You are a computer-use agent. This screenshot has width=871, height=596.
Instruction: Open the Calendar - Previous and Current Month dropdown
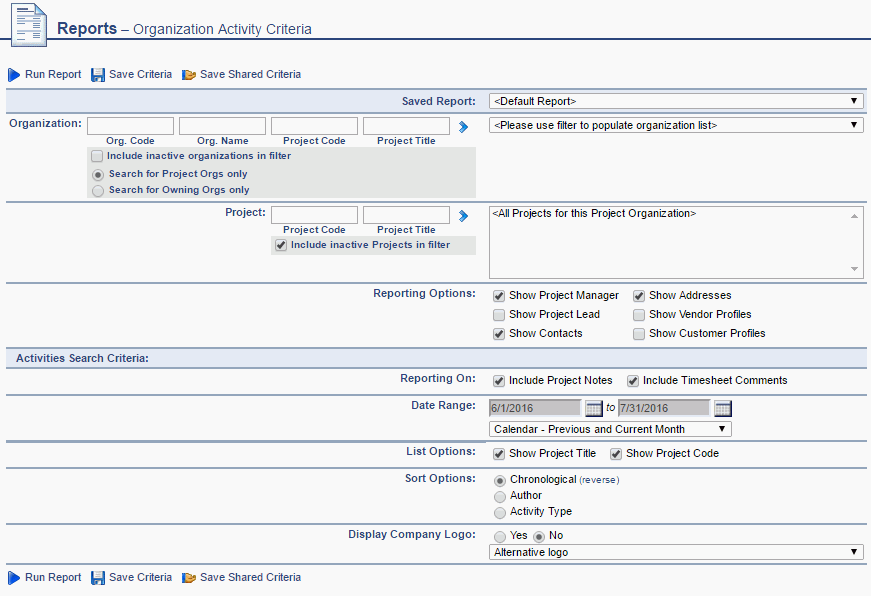pyautogui.click(x=722, y=428)
